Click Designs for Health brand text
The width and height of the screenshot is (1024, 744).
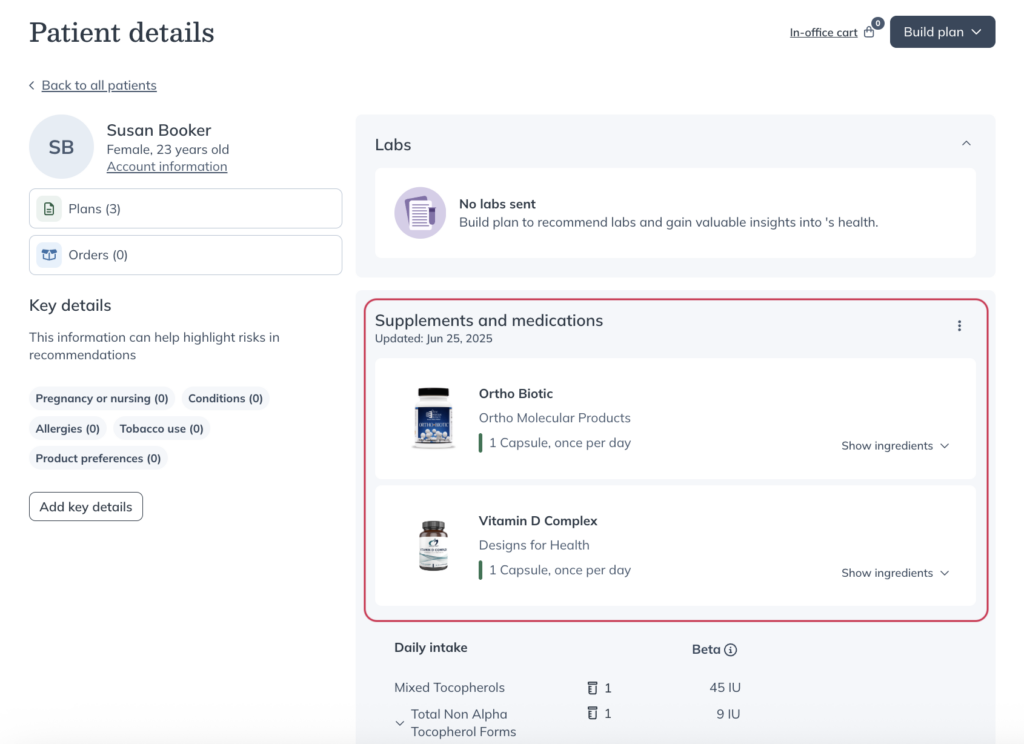pyautogui.click(x=534, y=545)
